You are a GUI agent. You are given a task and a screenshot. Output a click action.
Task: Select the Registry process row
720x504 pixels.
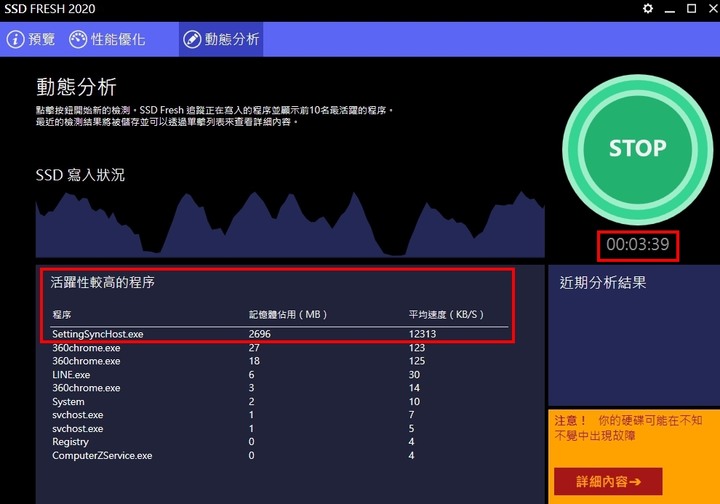tap(280, 442)
